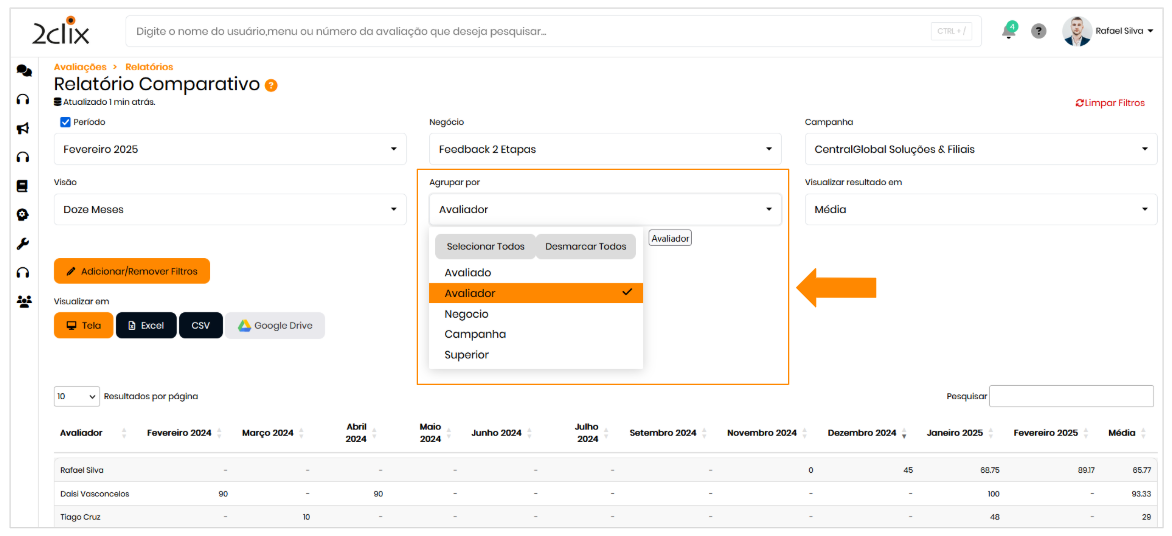Open the book icon in the sidebar

23,186
